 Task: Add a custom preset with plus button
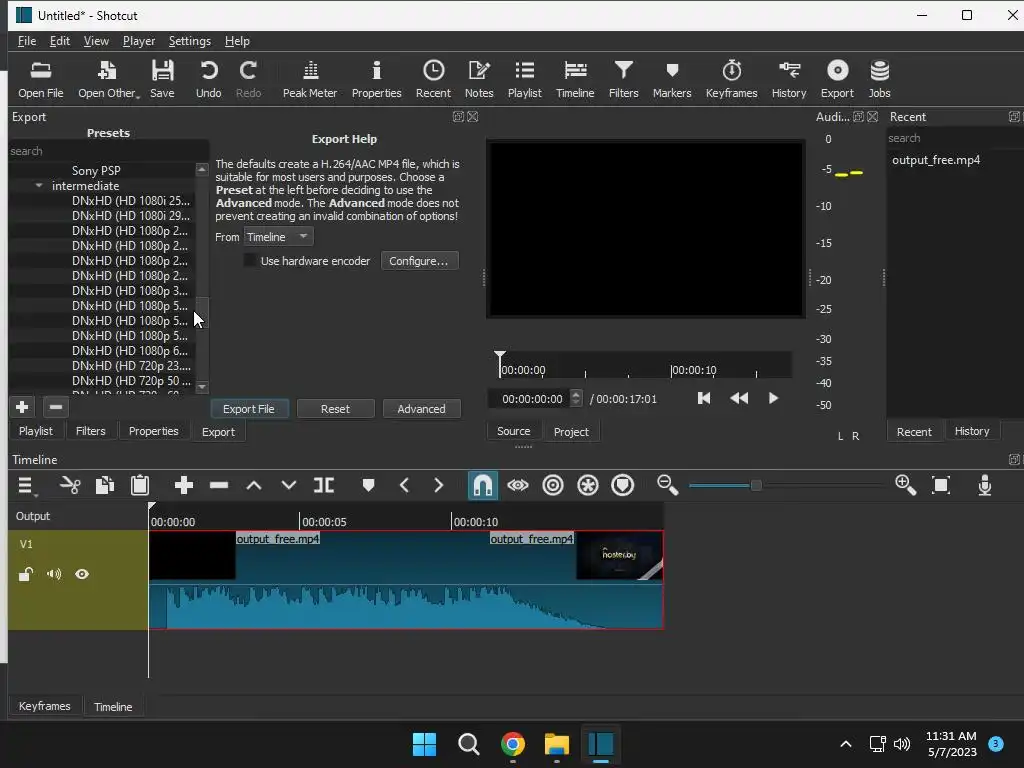[x=22, y=408]
